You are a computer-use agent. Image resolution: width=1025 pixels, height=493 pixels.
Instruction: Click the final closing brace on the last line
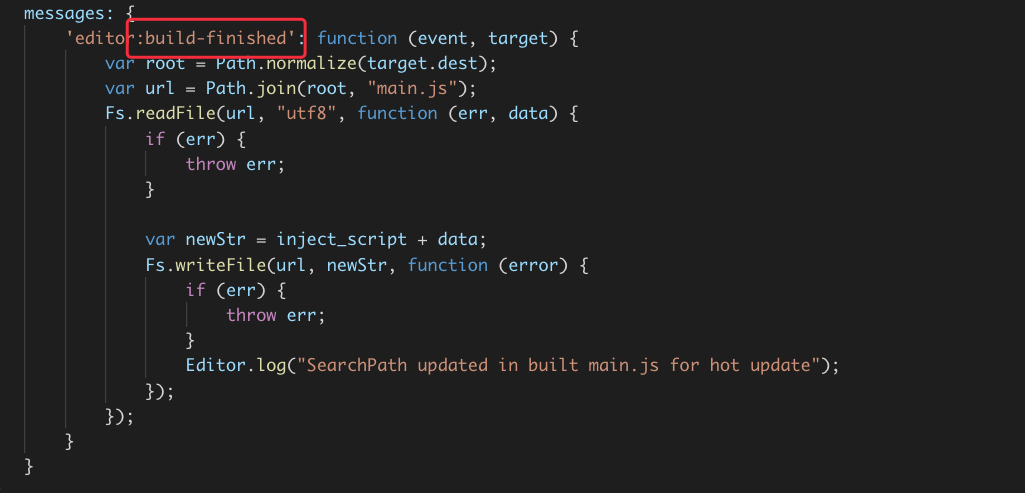point(29,466)
